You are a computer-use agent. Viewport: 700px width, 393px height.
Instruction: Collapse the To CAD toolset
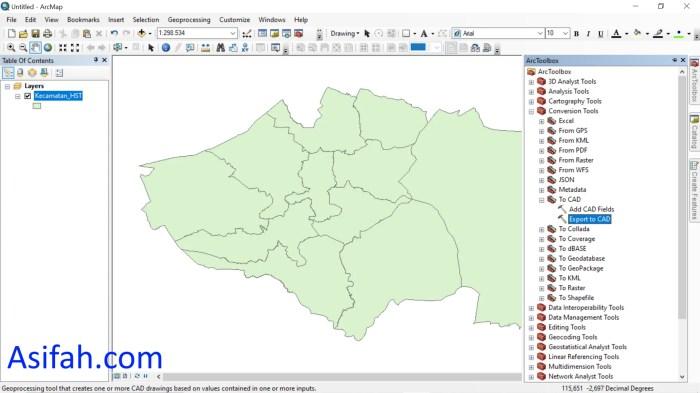pos(542,200)
